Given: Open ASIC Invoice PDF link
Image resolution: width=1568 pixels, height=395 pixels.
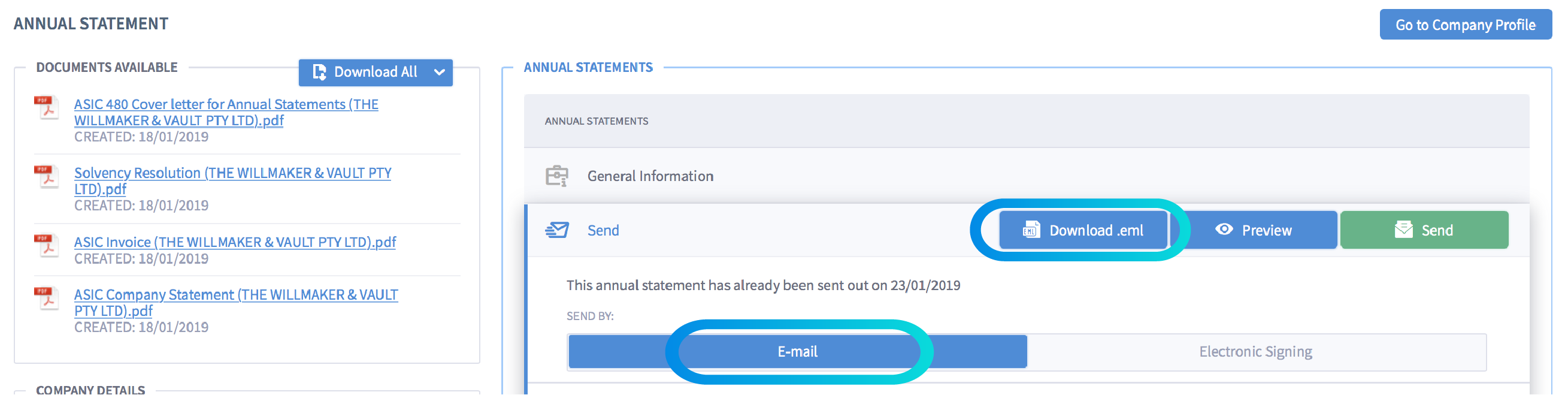Looking at the screenshot, I should [235, 242].
